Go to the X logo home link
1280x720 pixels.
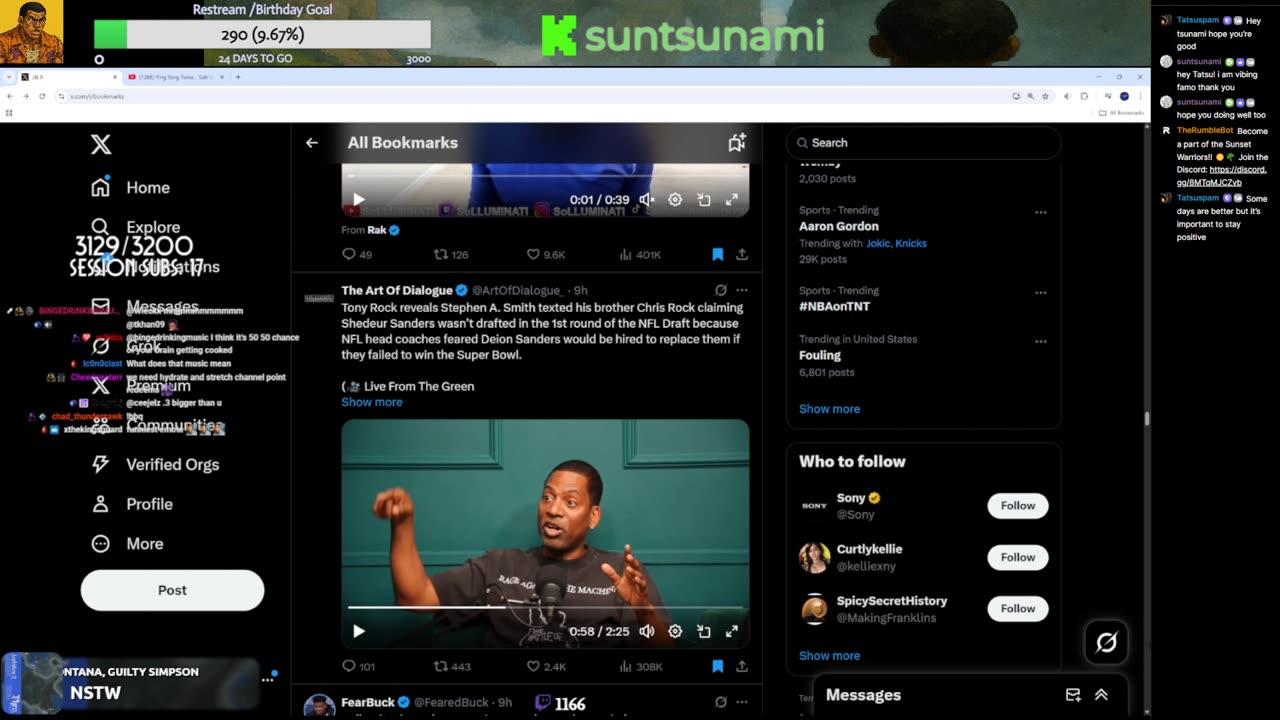101,145
